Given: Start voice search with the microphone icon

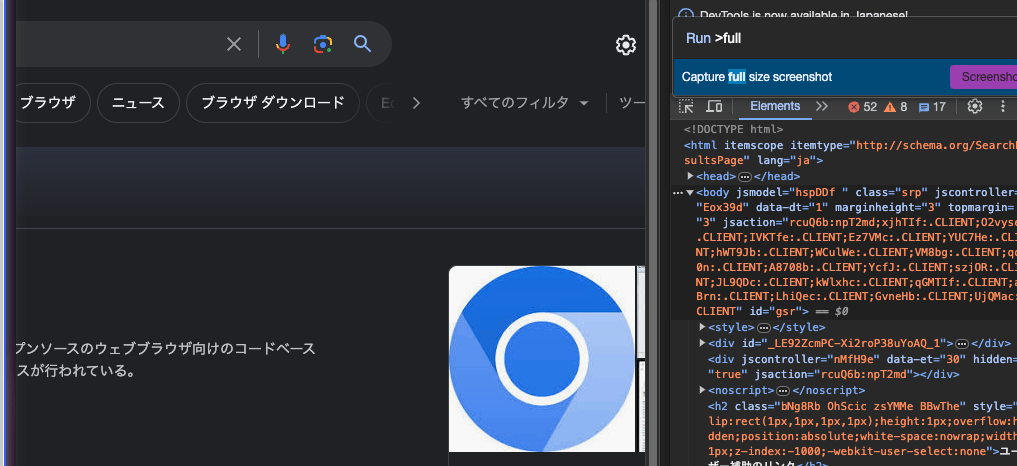Looking at the screenshot, I should (x=282, y=44).
